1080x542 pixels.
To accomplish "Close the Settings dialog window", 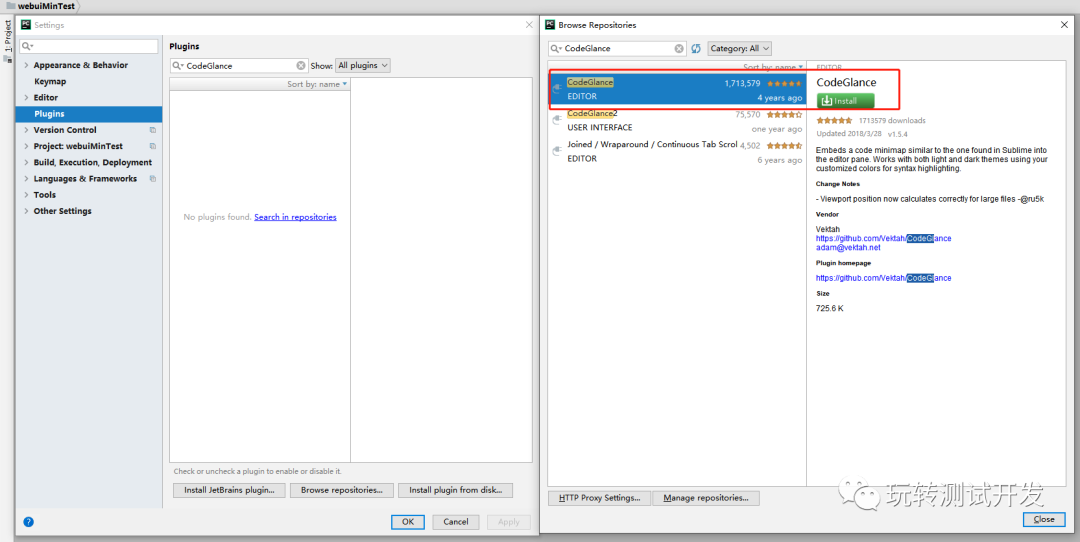I will pyautogui.click(x=529, y=25).
